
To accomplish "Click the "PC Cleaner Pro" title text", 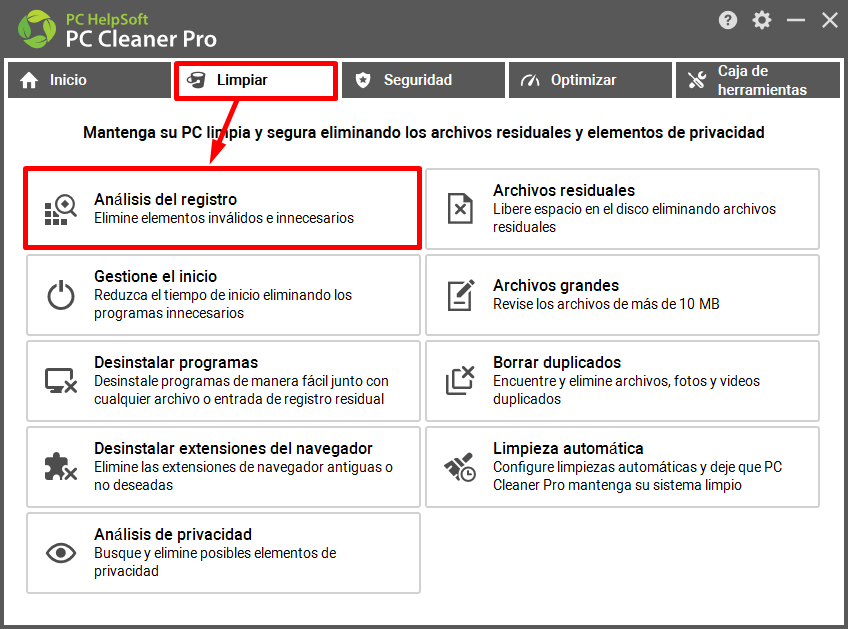I will (141, 39).
